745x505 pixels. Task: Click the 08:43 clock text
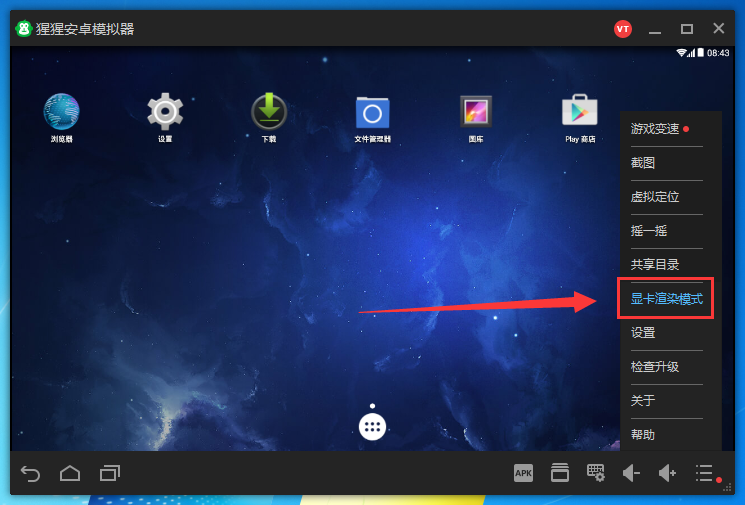tap(718, 53)
